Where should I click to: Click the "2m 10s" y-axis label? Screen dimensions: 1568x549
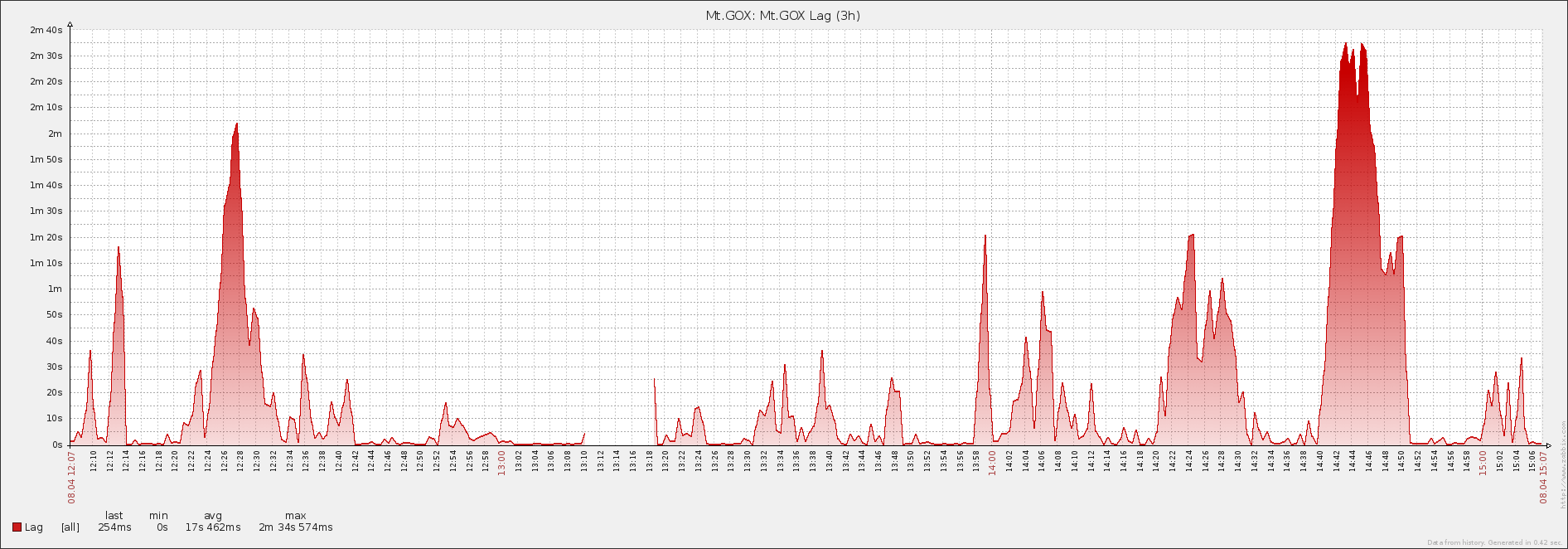(46, 108)
